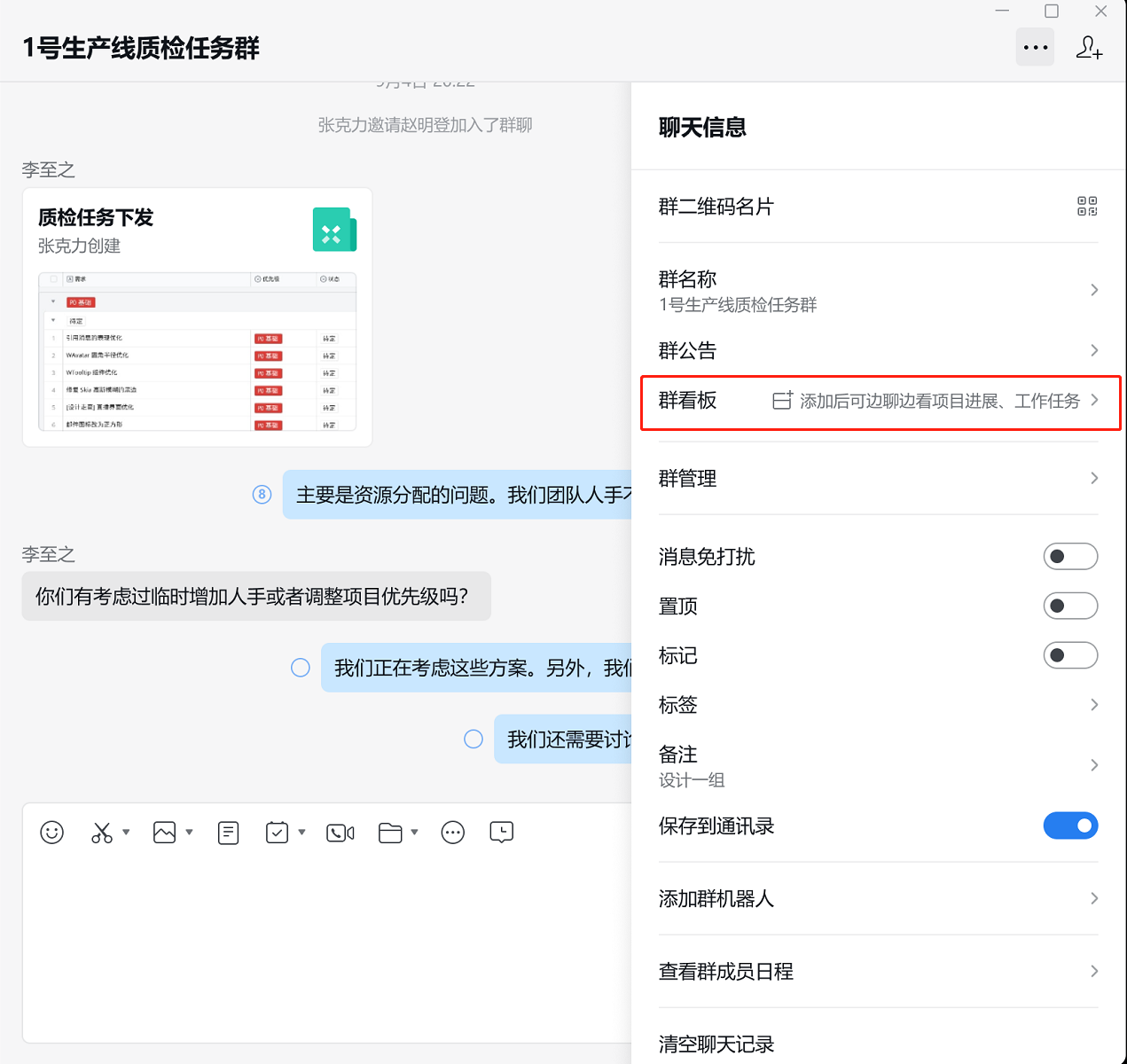Image resolution: width=1127 pixels, height=1064 pixels.
Task: Click 聊天信息 panel heading
Action: [x=702, y=127]
